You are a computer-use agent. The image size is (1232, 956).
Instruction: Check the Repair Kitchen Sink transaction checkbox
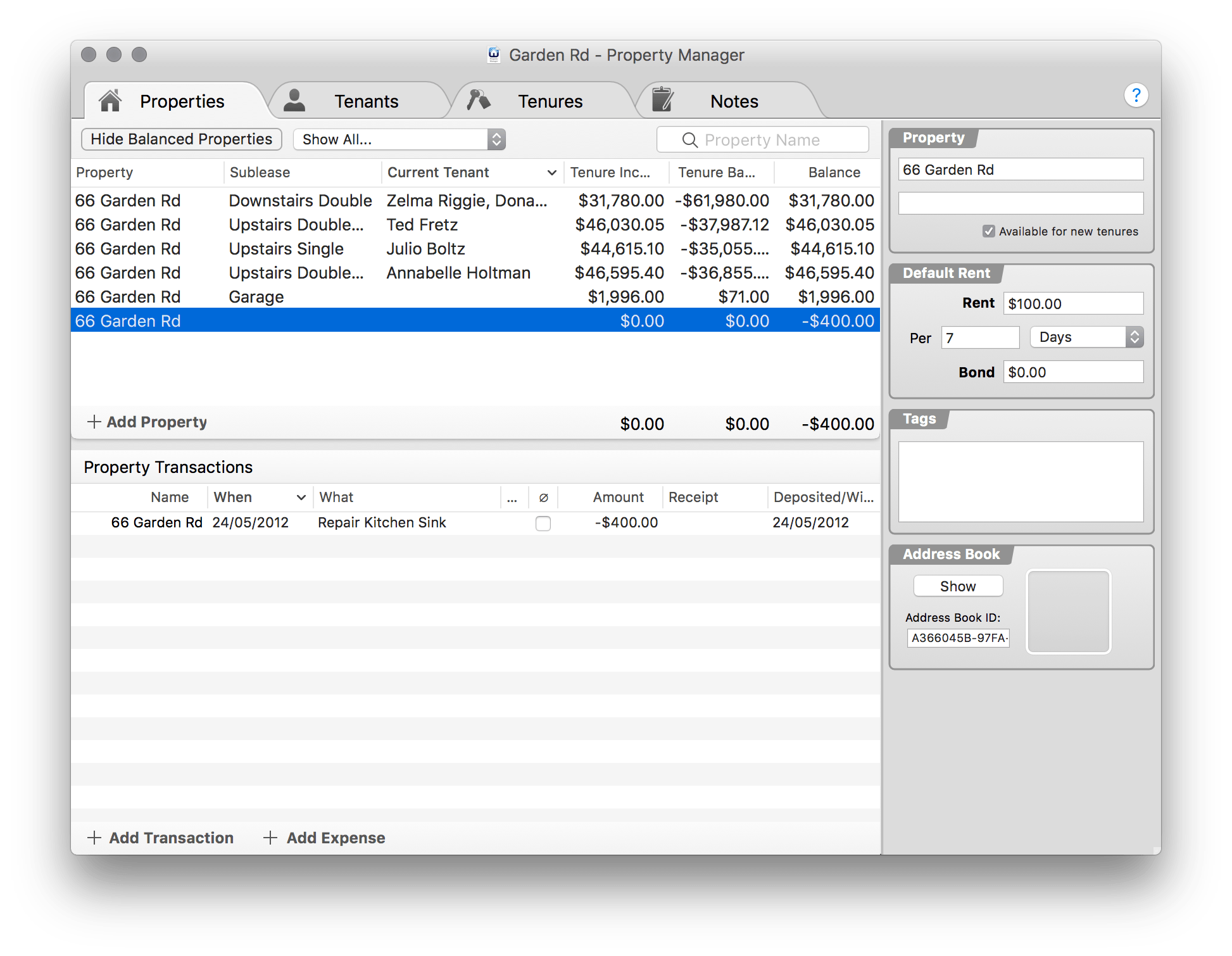(x=543, y=523)
